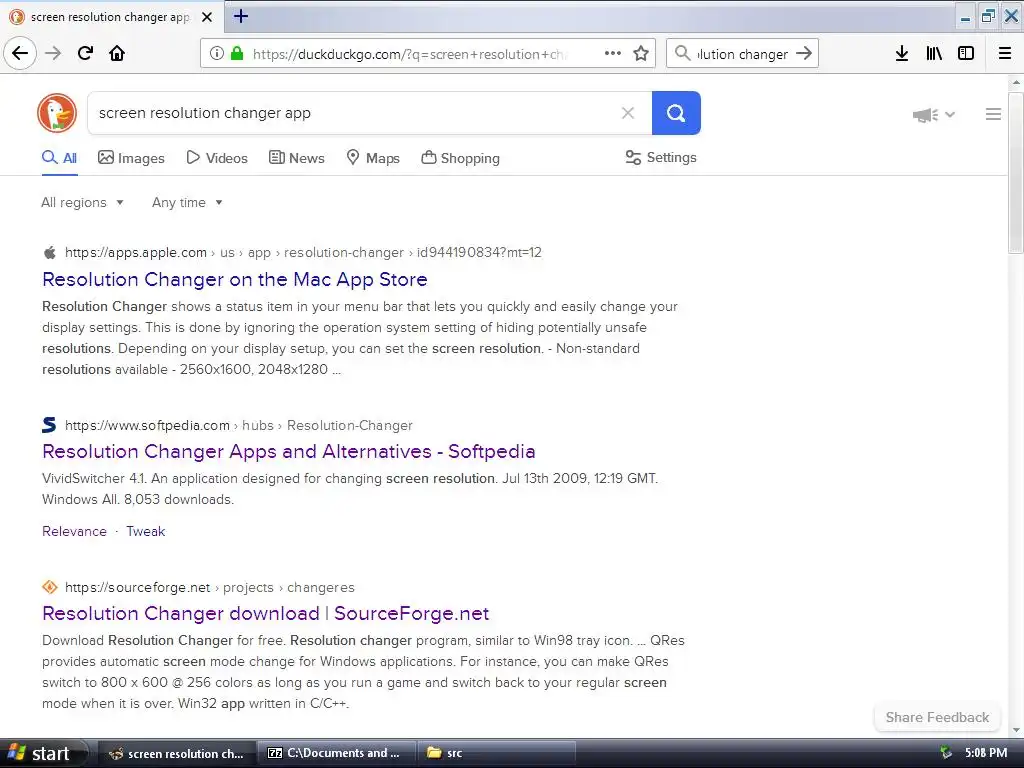The image size is (1024, 768).
Task: Go back with the browser back arrow
Action: (20, 54)
